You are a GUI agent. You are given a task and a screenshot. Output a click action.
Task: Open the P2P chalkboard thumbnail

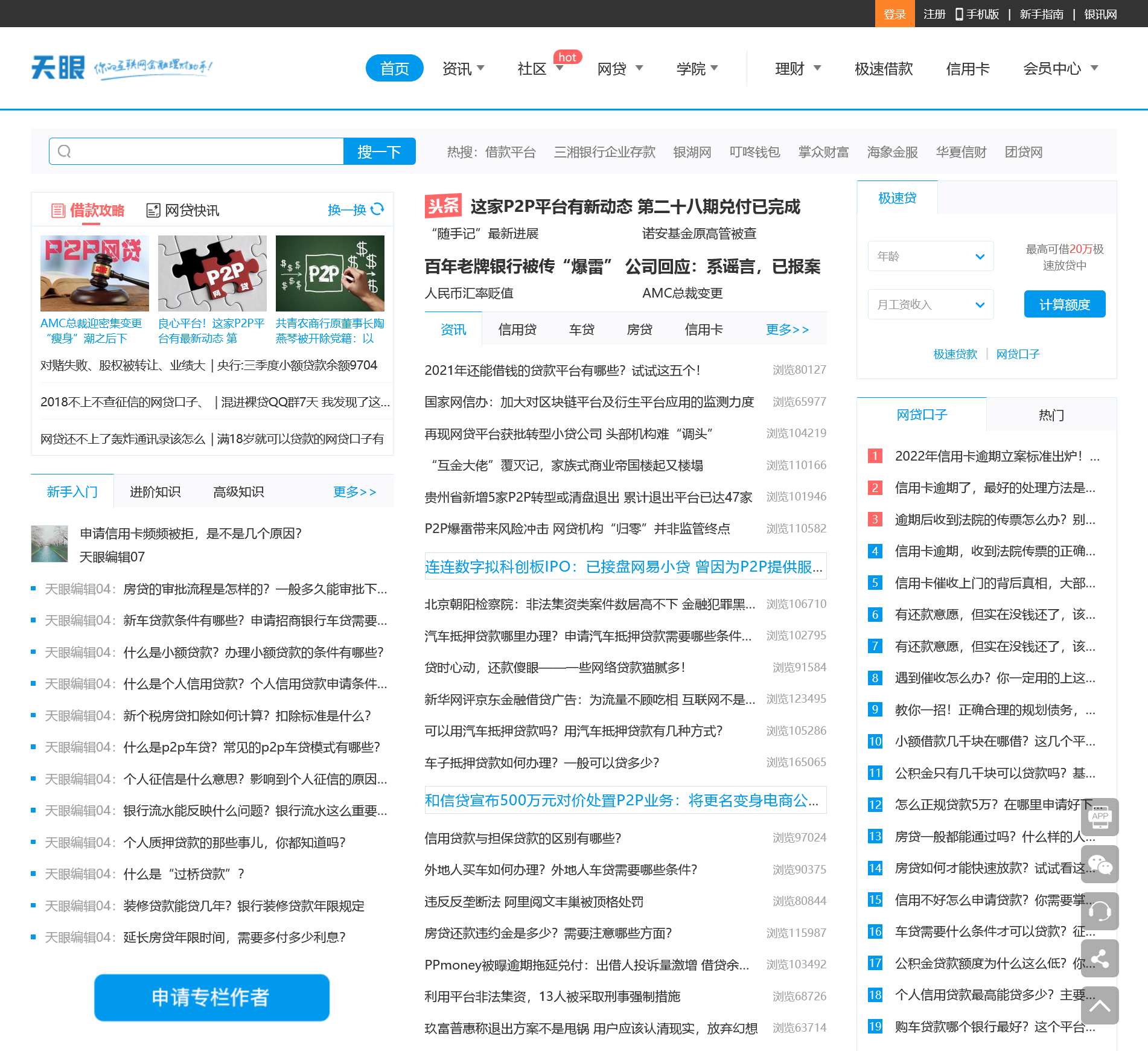click(x=330, y=273)
